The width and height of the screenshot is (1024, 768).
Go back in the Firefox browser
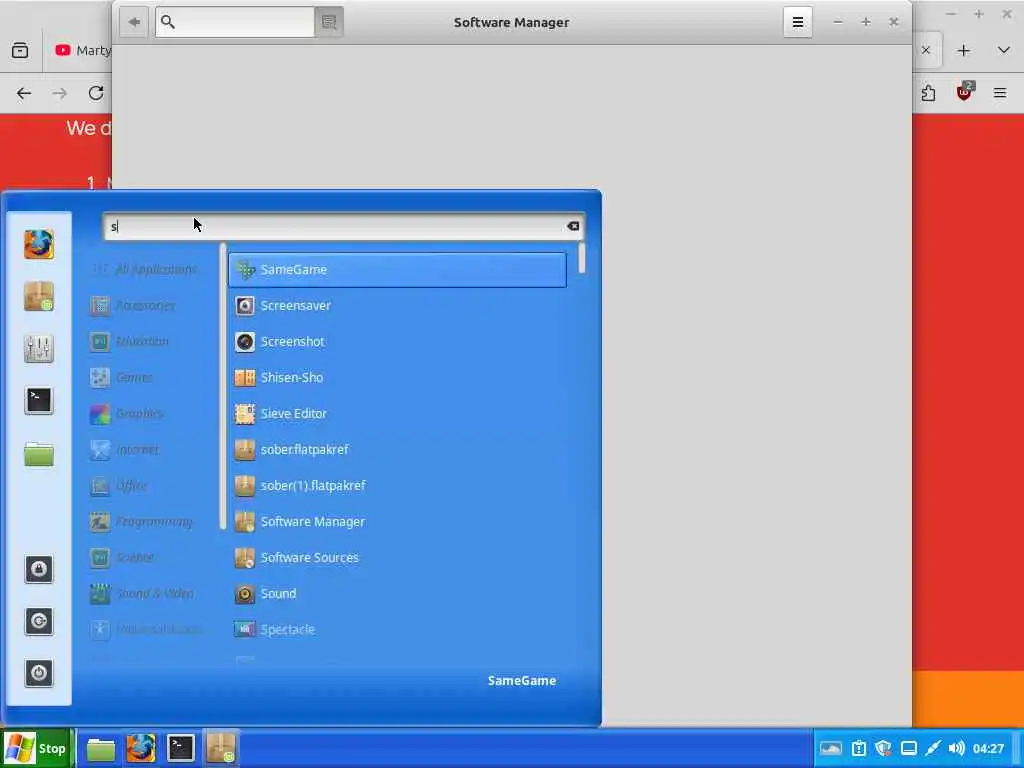[x=24, y=93]
